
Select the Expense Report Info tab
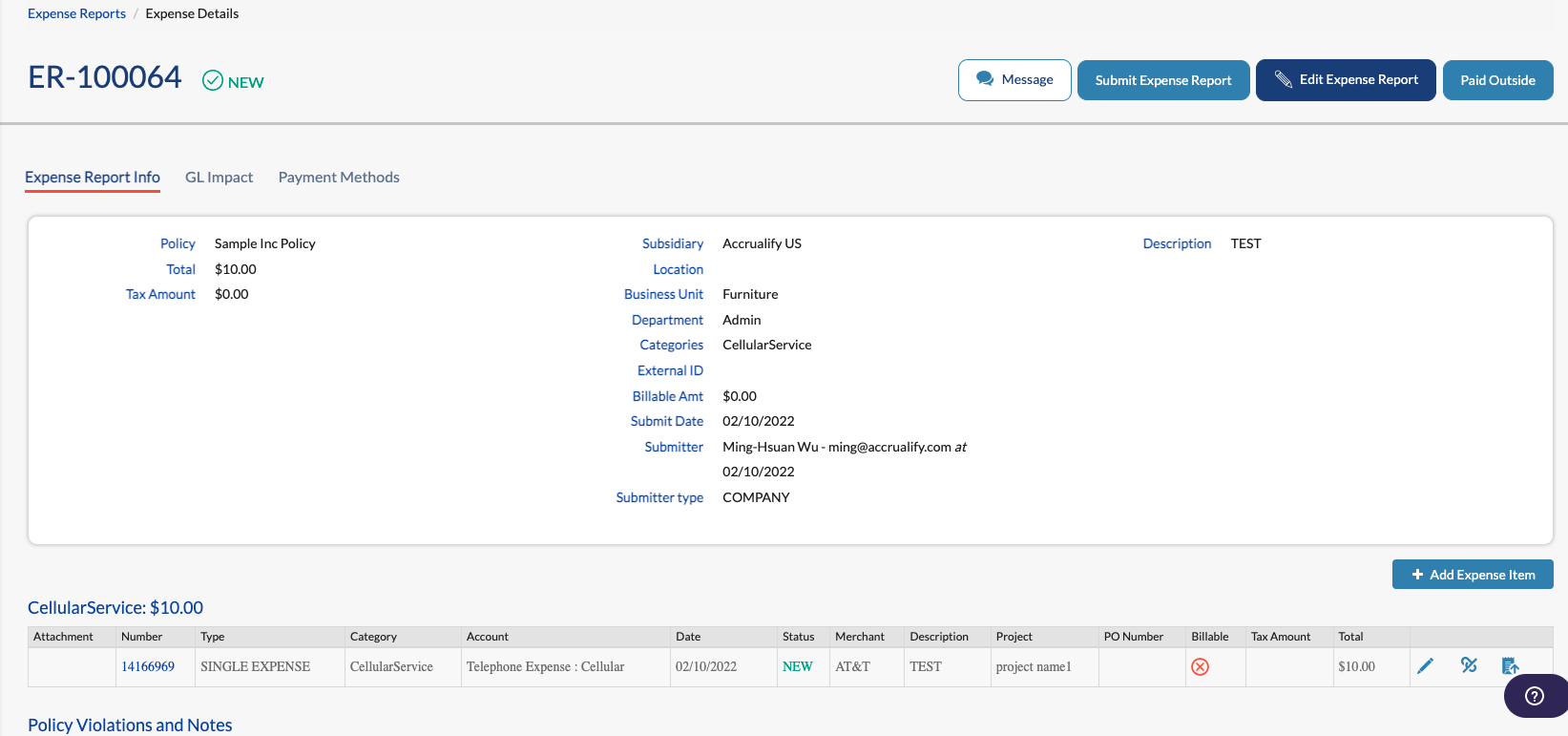click(x=93, y=178)
